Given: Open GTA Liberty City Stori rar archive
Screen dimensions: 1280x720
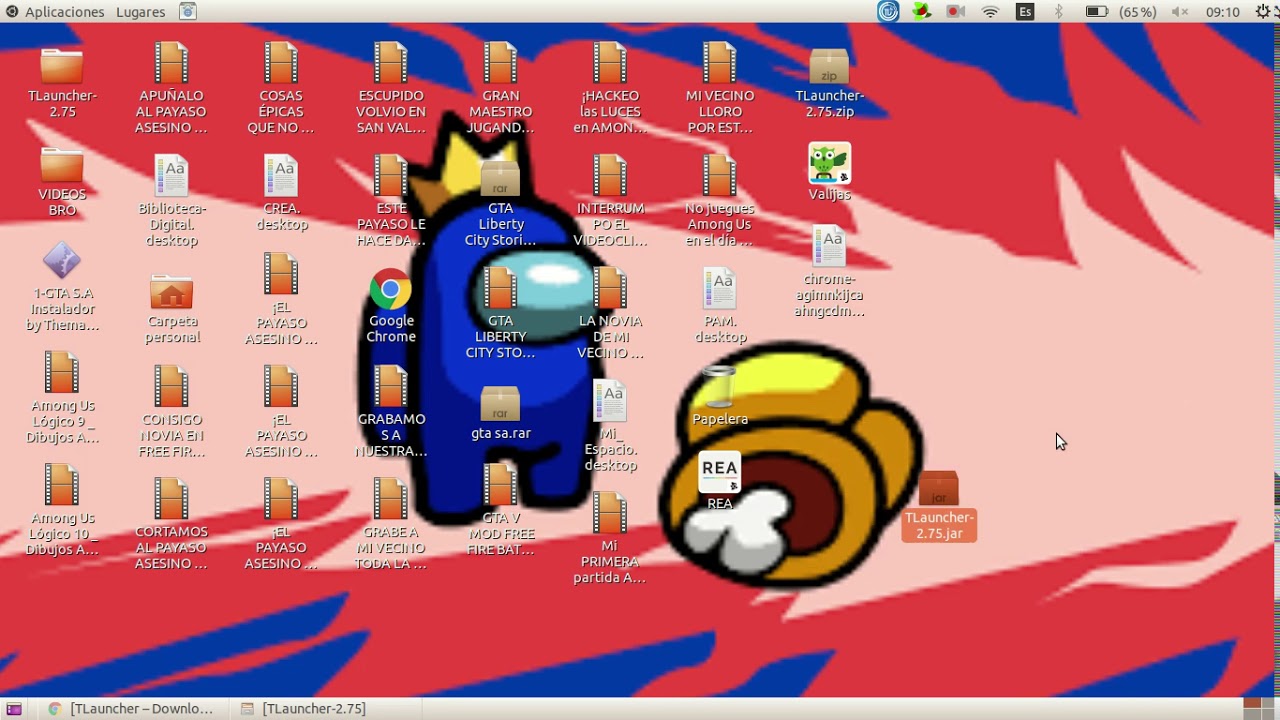Looking at the screenshot, I should [500, 178].
